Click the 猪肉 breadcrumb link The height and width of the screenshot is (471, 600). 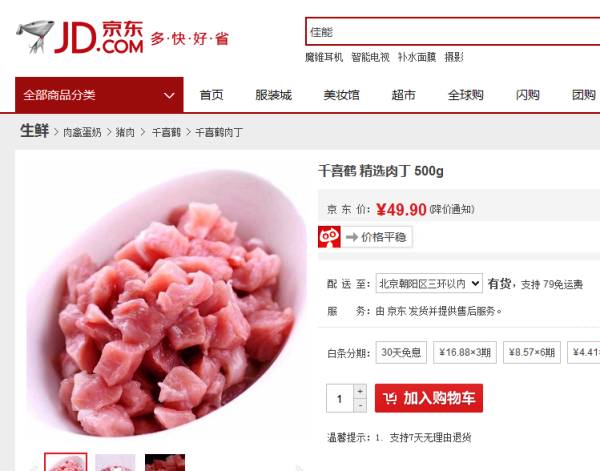tap(125, 132)
